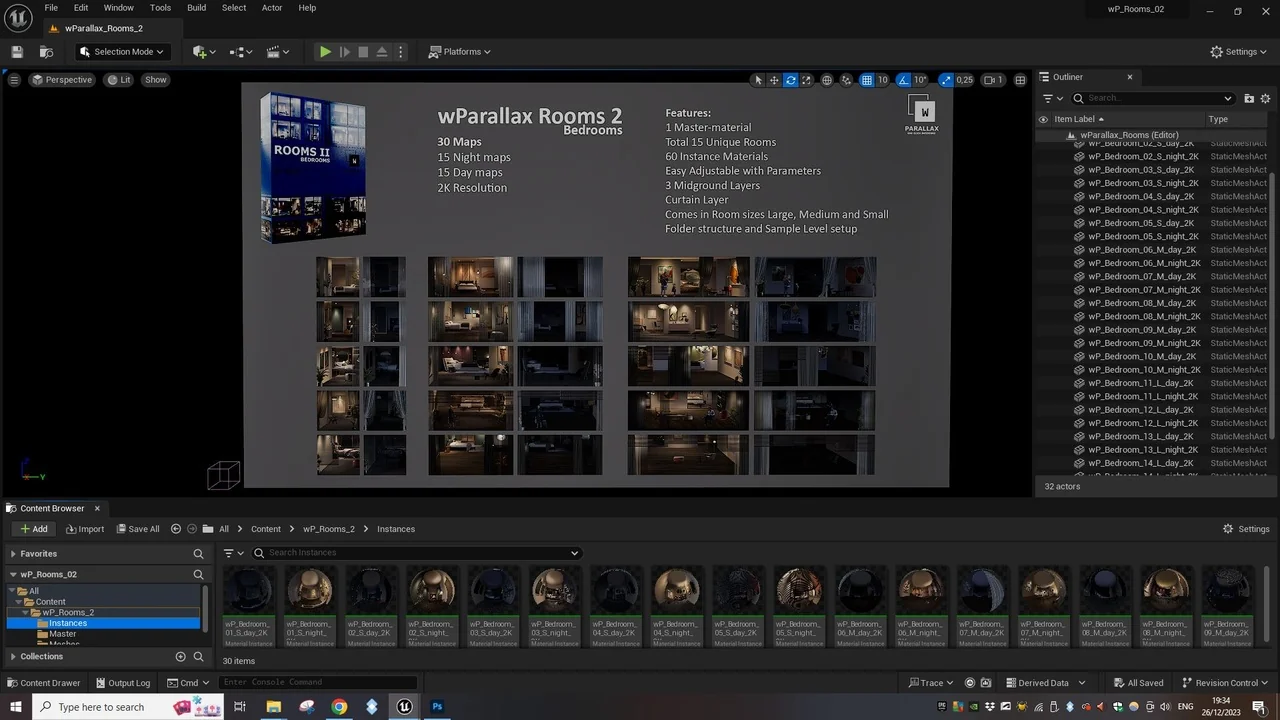The image size is (1280, 720).
Task: Activate the translate move tool in viewport
Action: (x=774, y=80)
